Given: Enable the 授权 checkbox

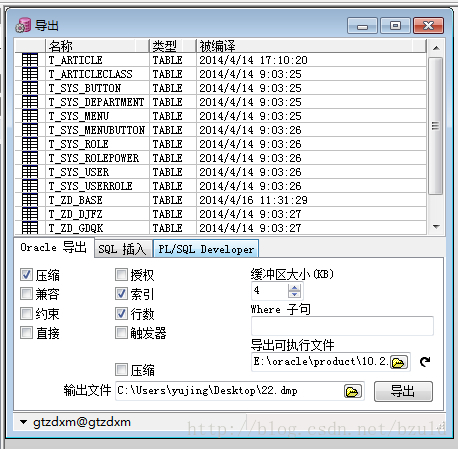Looking at the screenshot, I should (x=121, y=275).
